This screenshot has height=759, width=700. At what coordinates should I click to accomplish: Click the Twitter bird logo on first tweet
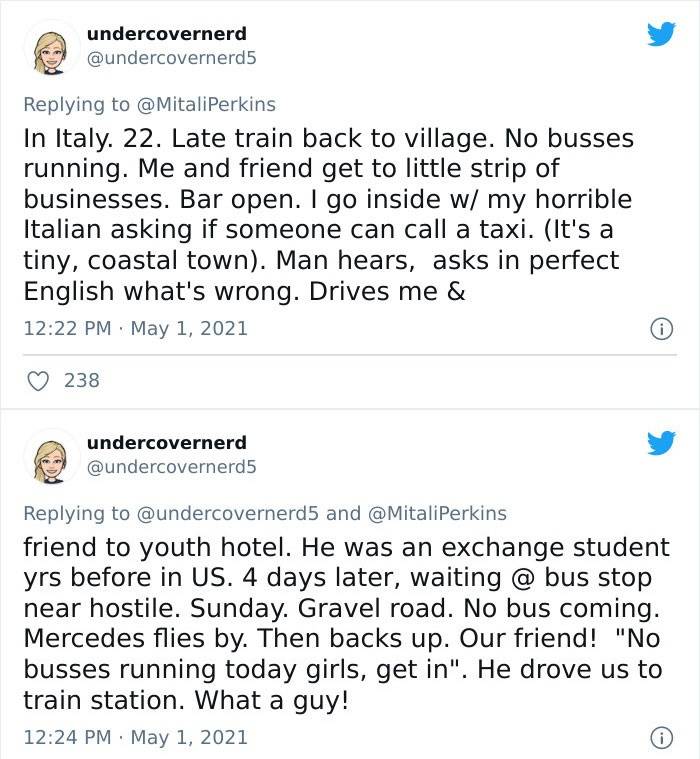point(661,34)
